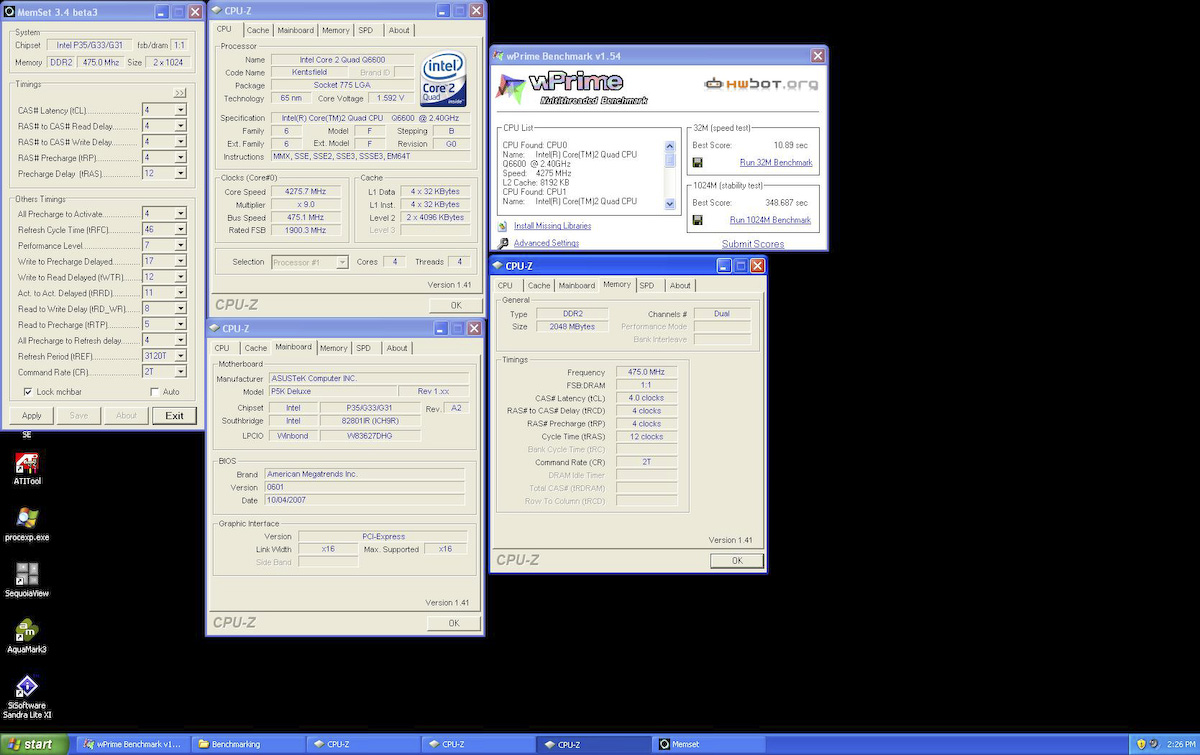Open the Benchmarking folder taskbar button
The image size is (1200, 755).
pos(247,744)
